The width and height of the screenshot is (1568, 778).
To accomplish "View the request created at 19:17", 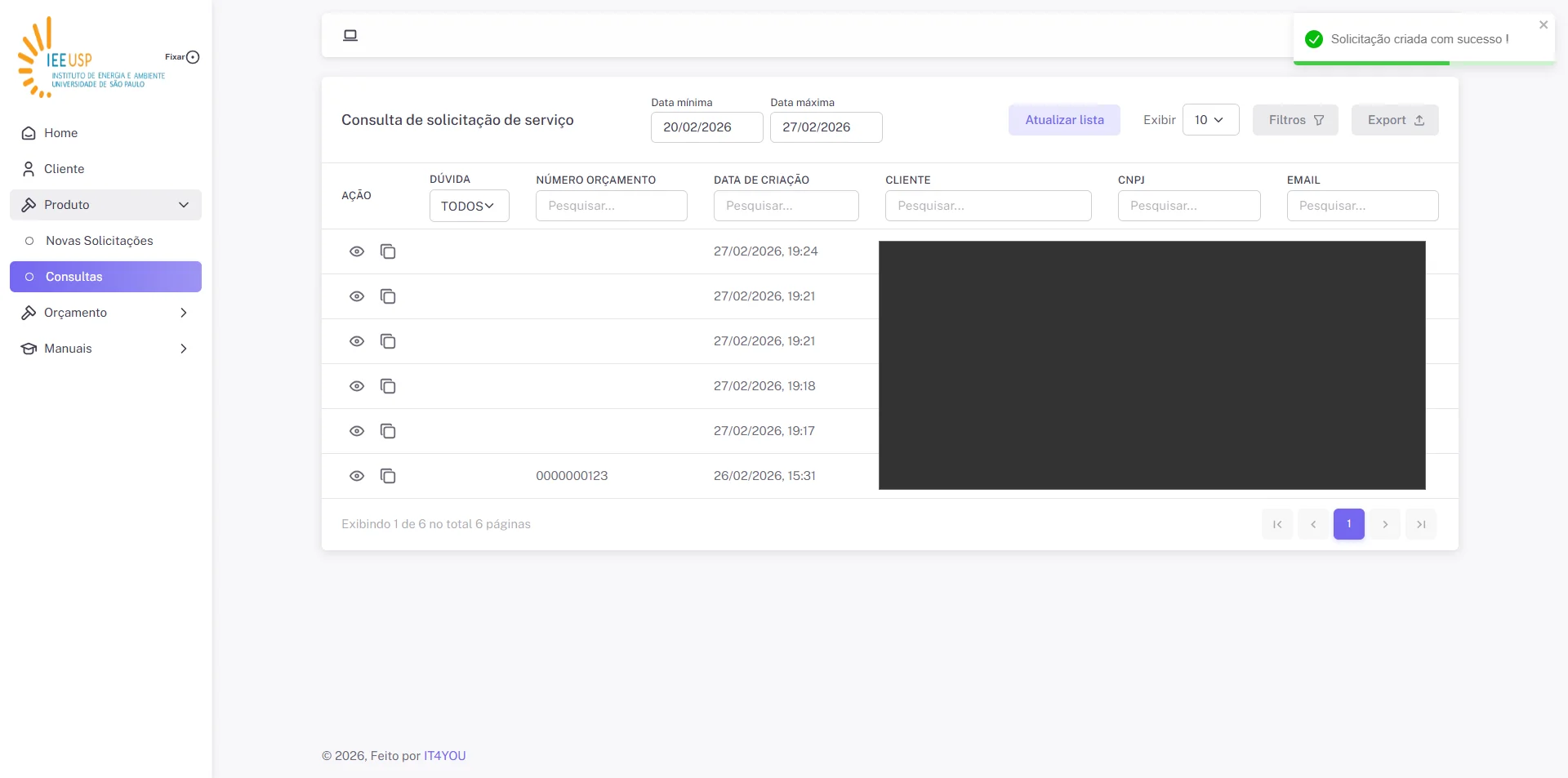I will (357, 431).
